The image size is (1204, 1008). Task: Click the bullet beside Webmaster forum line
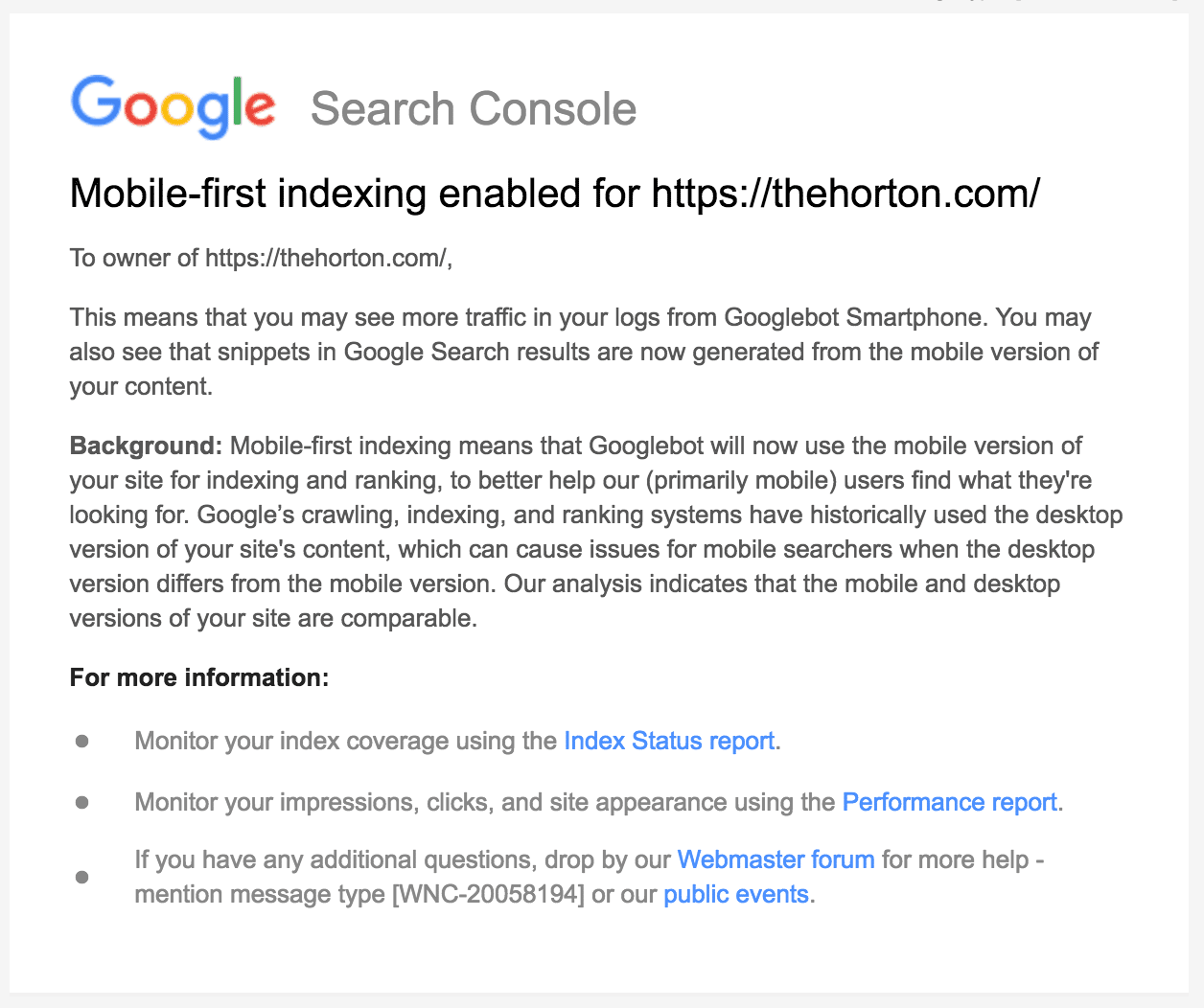pos(82,877)
